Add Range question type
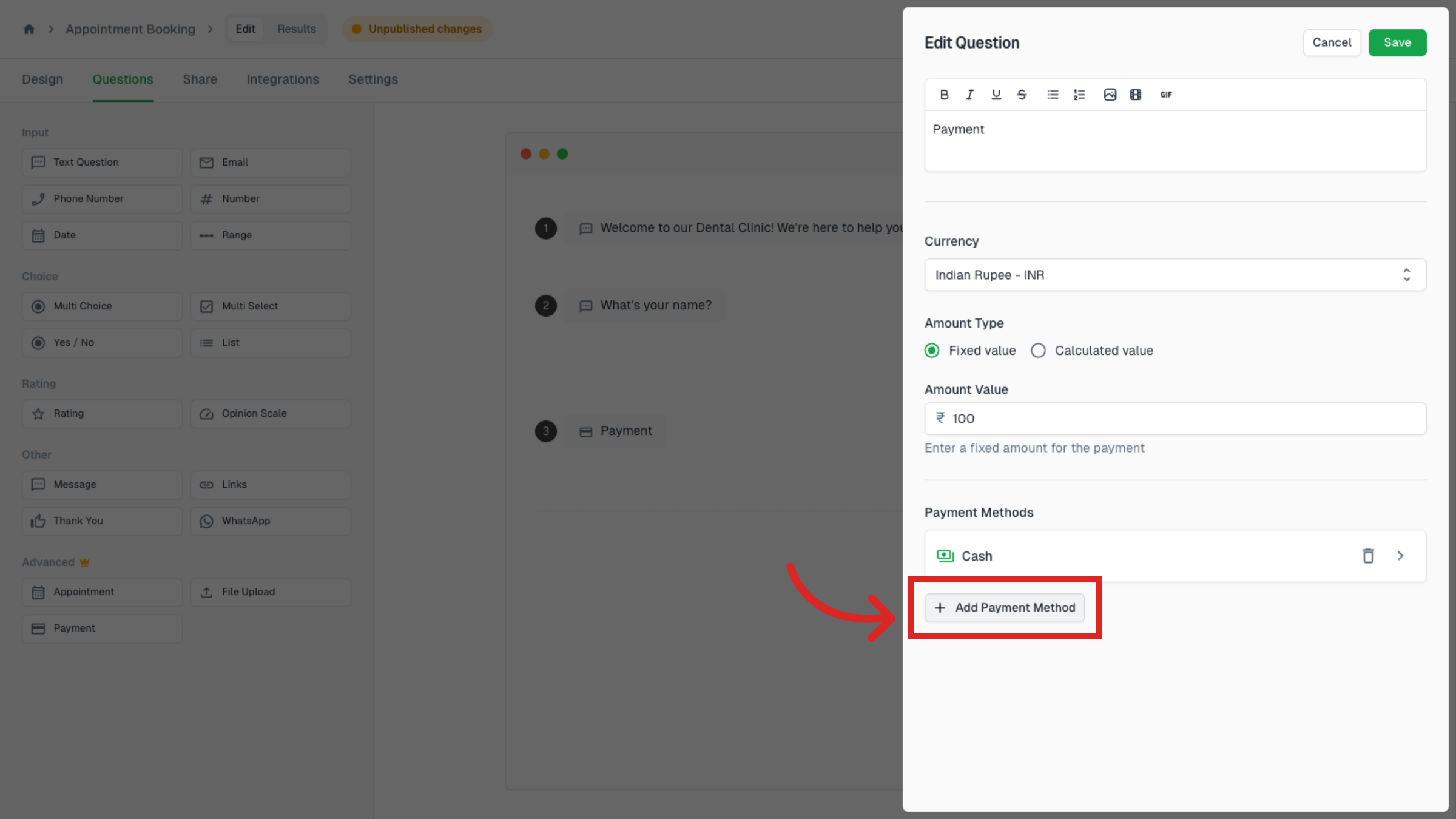The image size is (1456, 819). (271, 235)
